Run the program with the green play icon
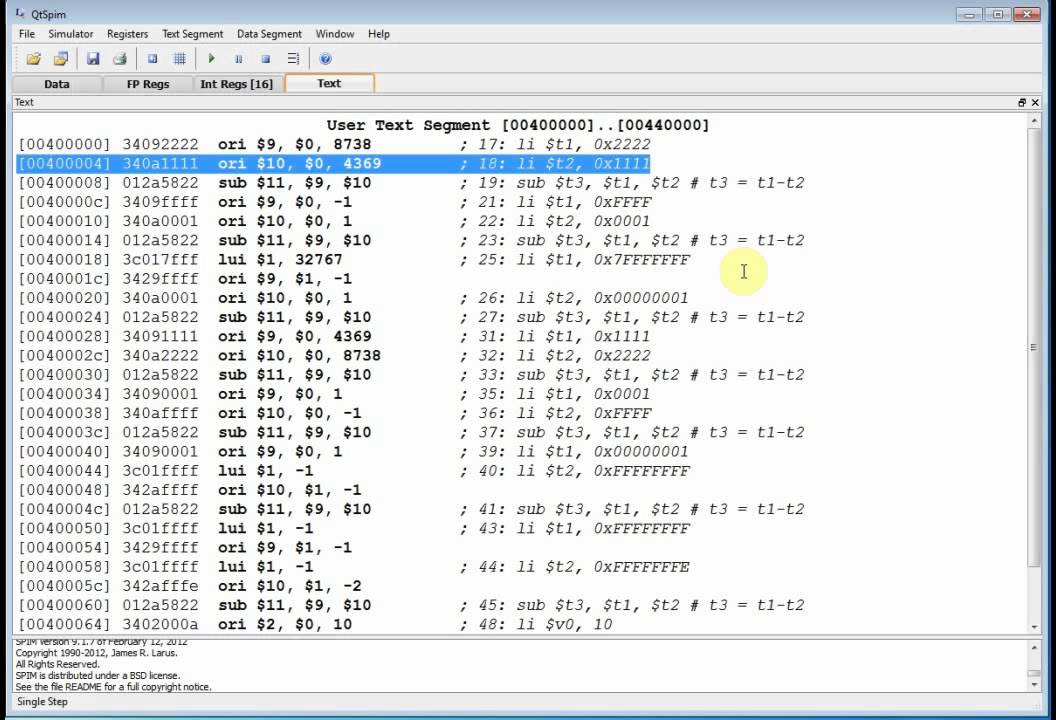Viewport: 1056px width, 720px height. [211, 59]
